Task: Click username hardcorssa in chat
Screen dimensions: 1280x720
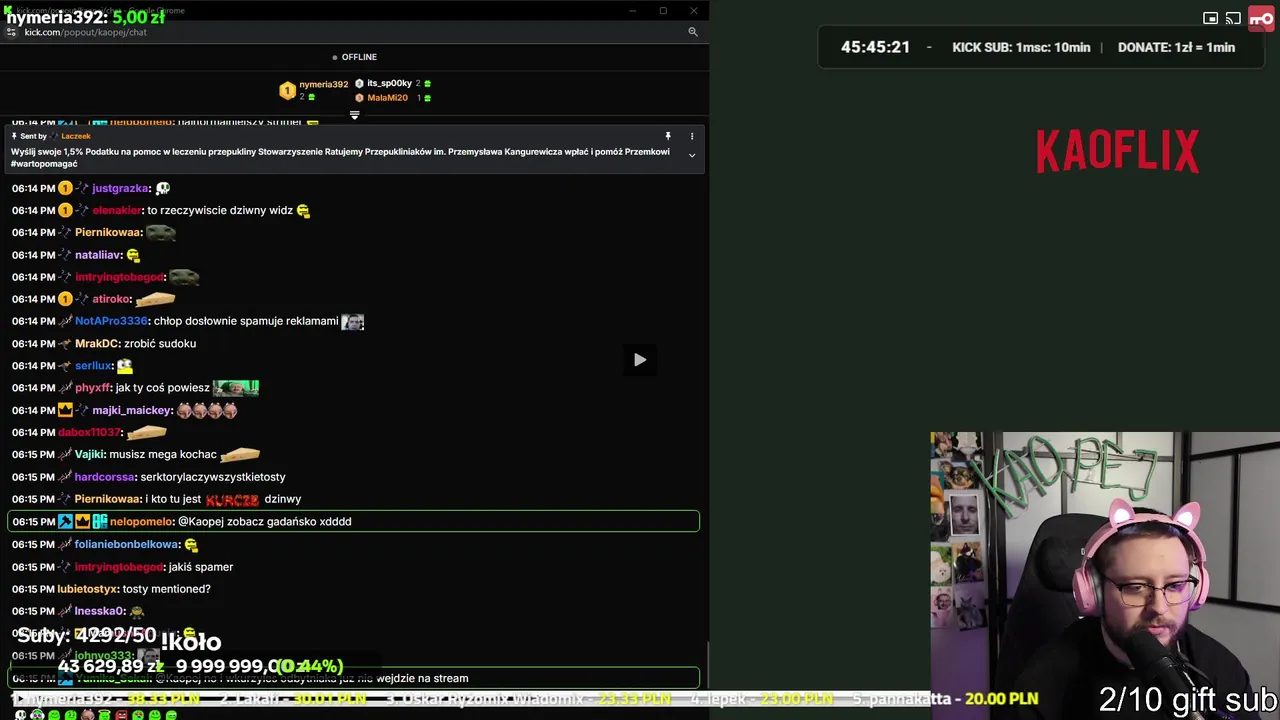Action: tap(104, 477)
